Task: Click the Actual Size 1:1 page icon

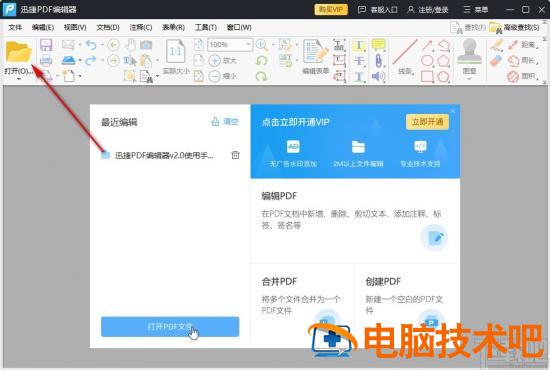Action: pyautogui.click(x=176, y=52)
